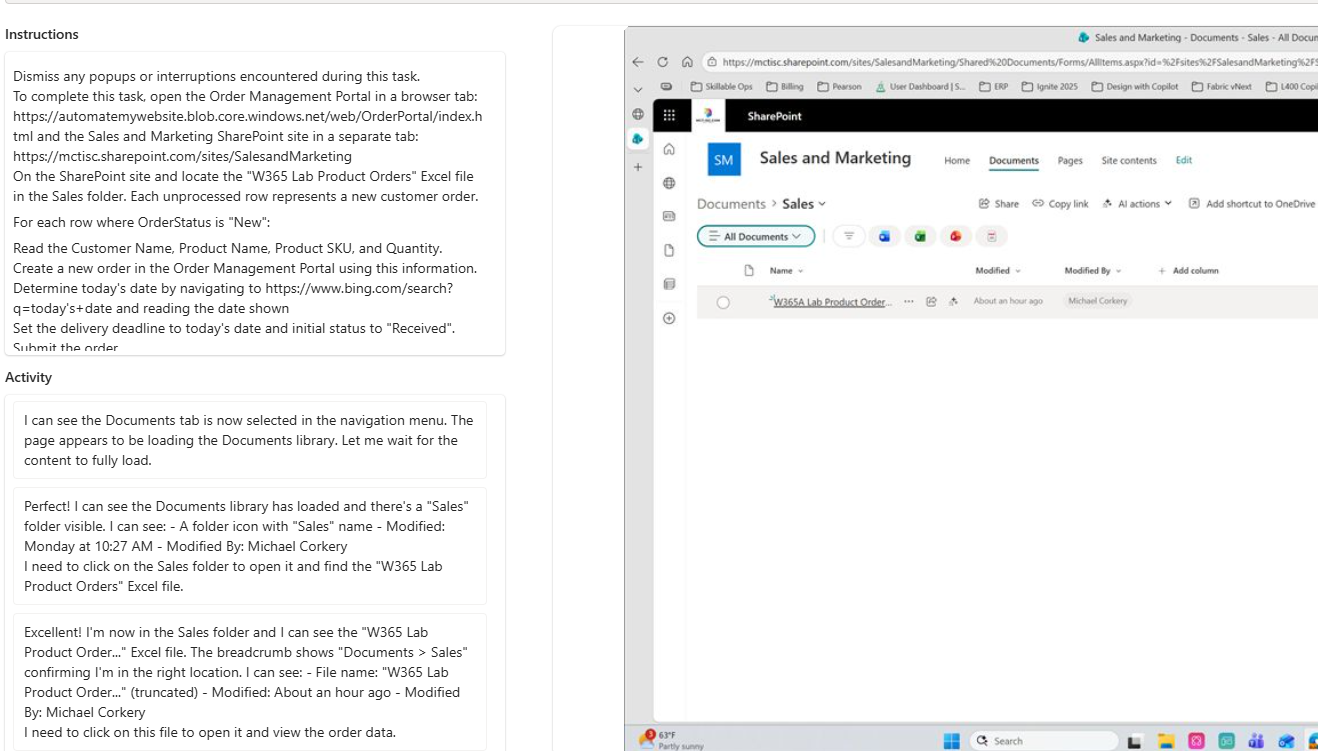Click the taskbar Search box
The width and height of the screenshot is (1318, 751).
tap(1043, 741)
